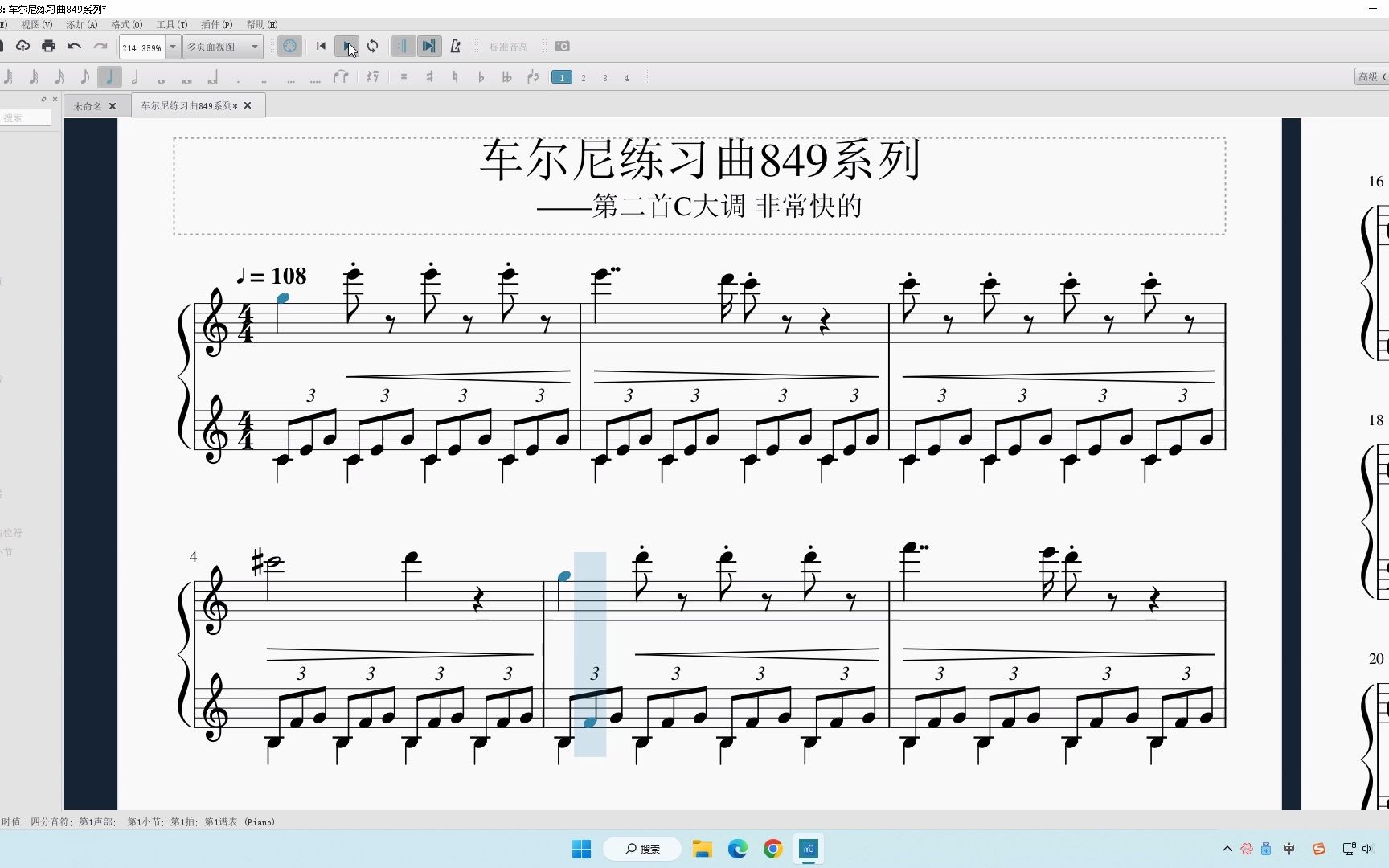Undo the last action
The height and width of the screenshot is (868, 1389).
[x=74, y=46]
